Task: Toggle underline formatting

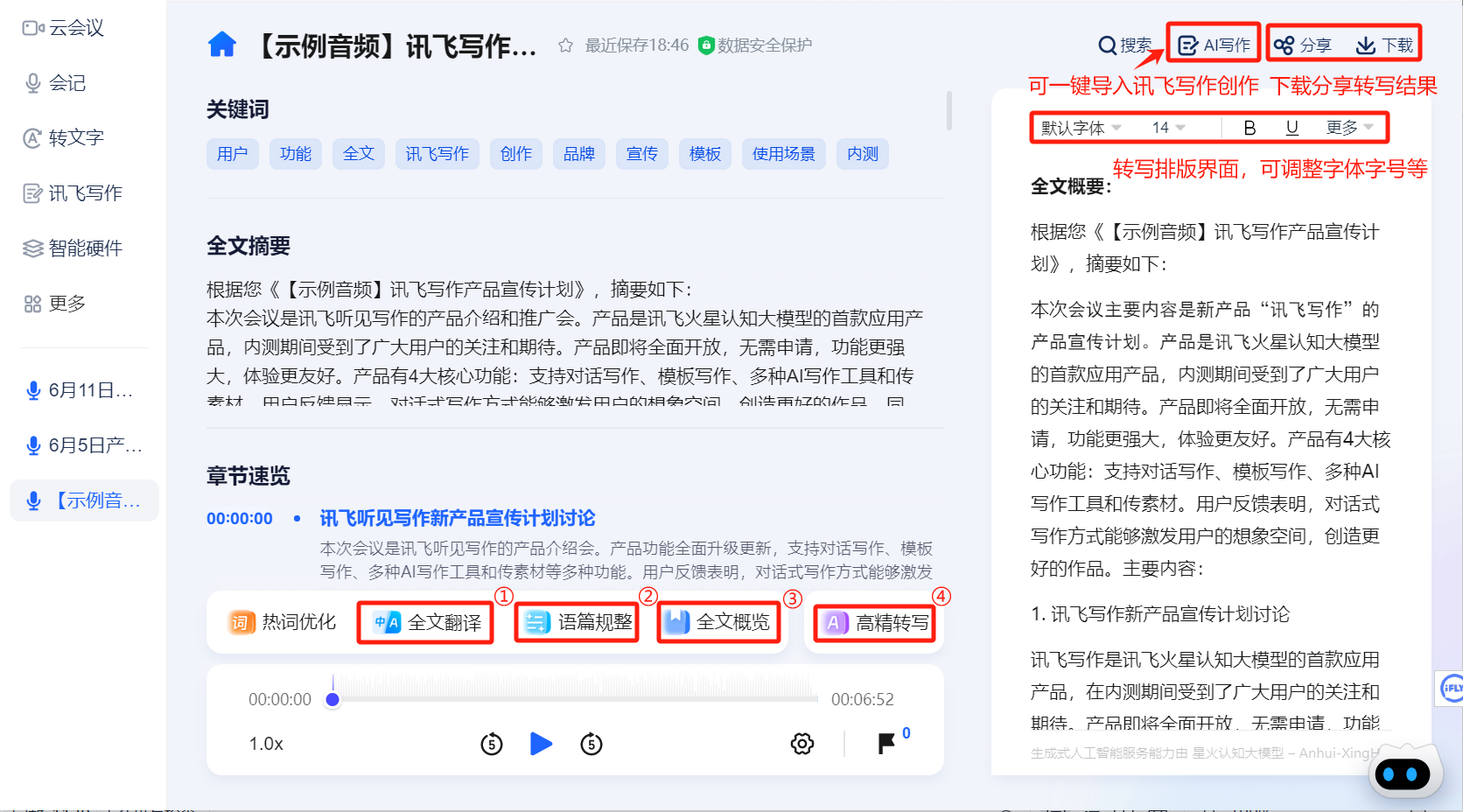Action: tap(1291, 128)
